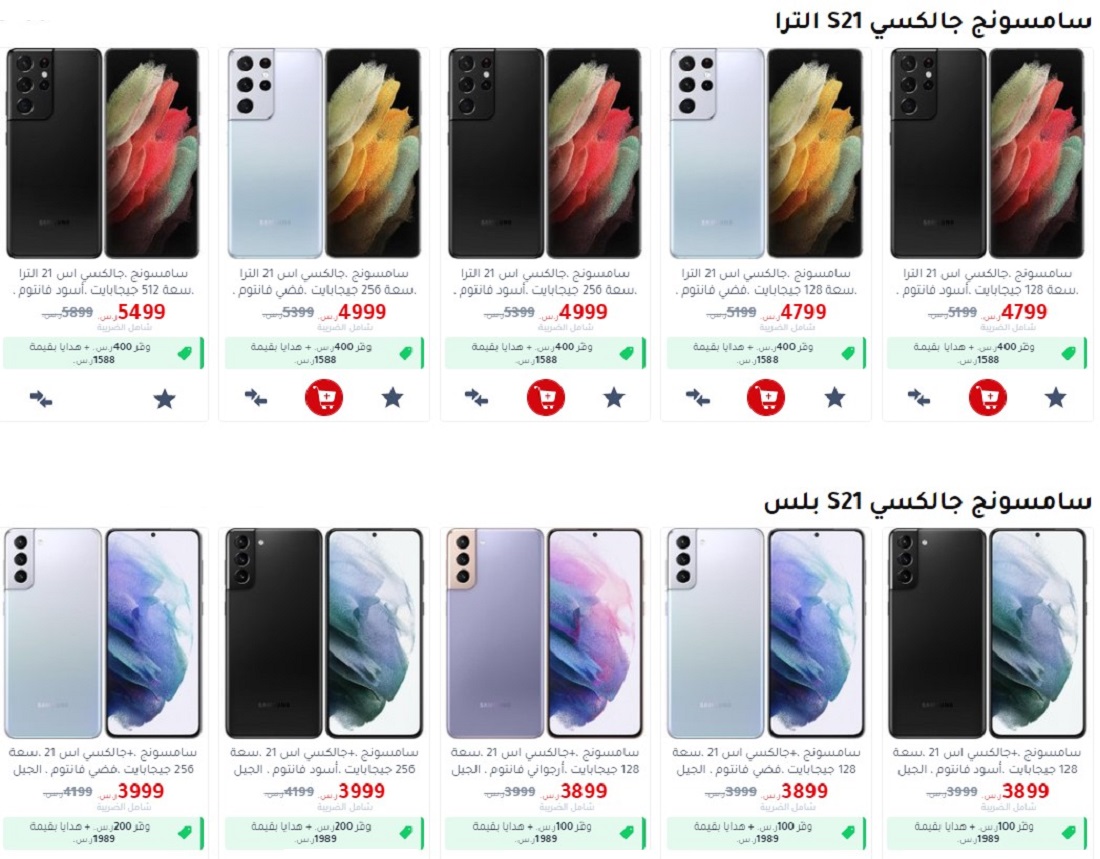The image size is (1100, 859).
Task: Compare the S21 Ultra 512GB black phone
Action: pos(41,399)
